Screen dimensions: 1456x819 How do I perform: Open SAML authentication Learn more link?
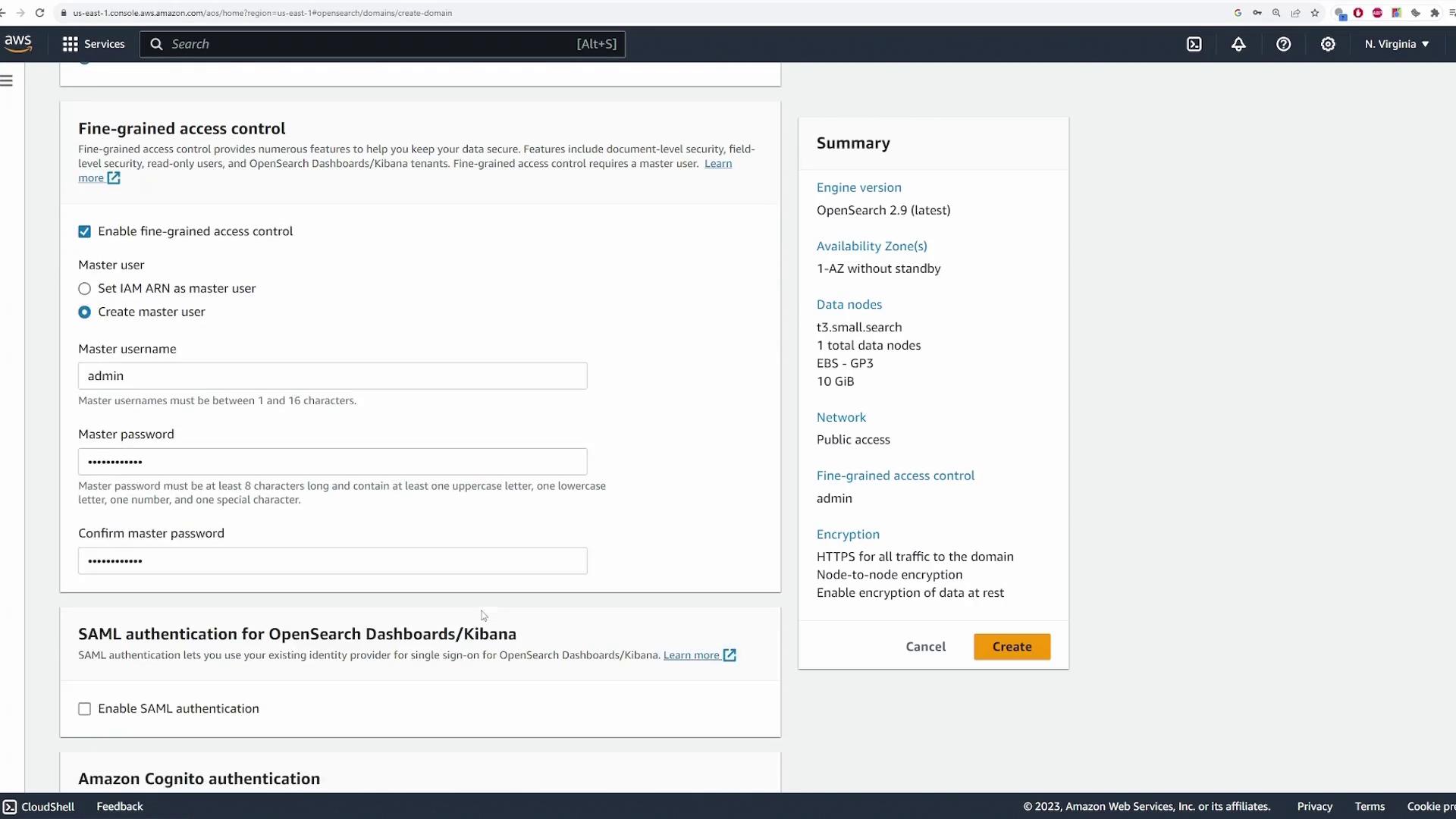[691, 655]
